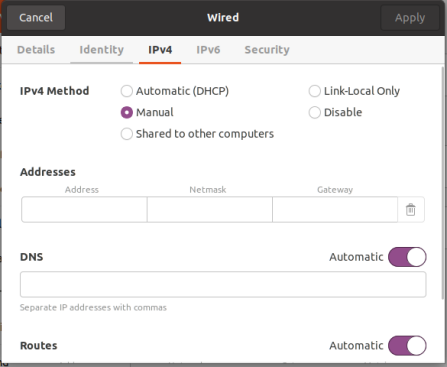The image size is (447, 367).
Task: Click the DNS servers text field
Action: 223,284
